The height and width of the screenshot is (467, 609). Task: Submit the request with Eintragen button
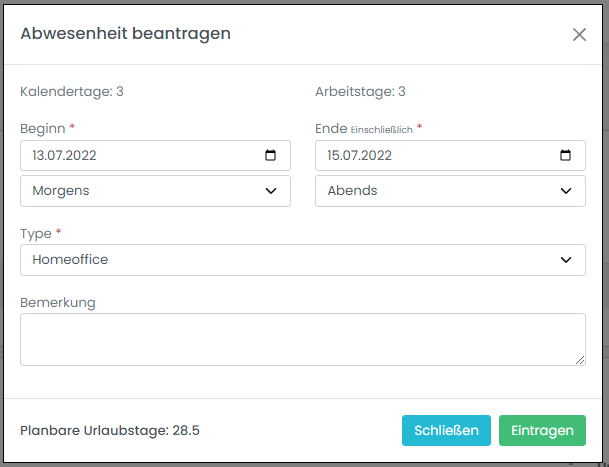[542, 430]
